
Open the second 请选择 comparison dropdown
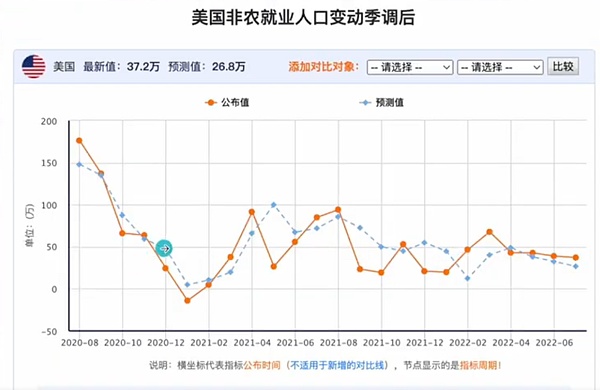pyautogui.click(x=500, y=67)
